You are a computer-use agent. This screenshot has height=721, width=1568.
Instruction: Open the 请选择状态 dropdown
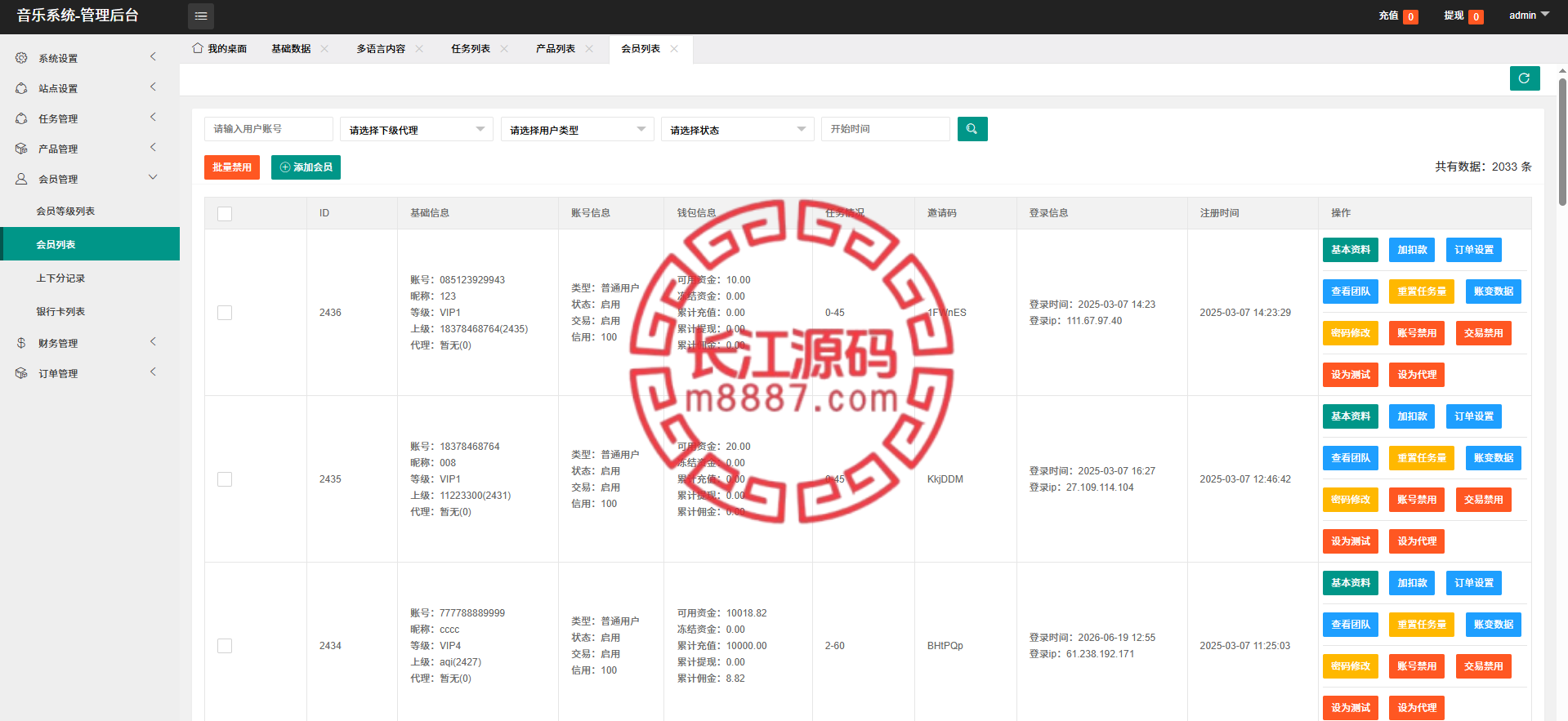(738, 129)
